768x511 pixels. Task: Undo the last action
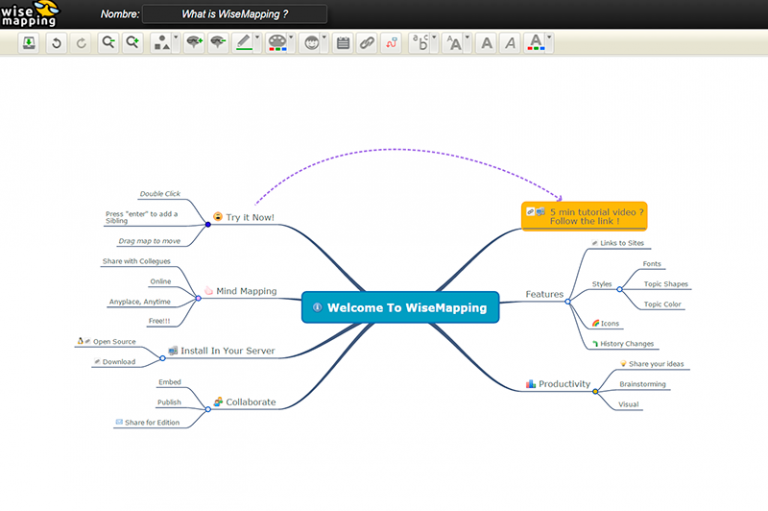click(x=56, y=43)
